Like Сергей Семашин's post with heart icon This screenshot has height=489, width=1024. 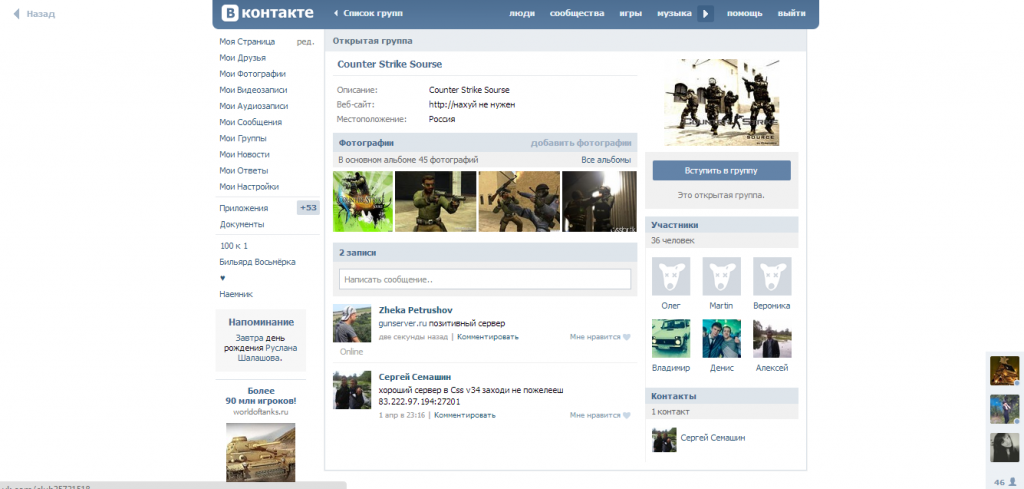(626, 414)
